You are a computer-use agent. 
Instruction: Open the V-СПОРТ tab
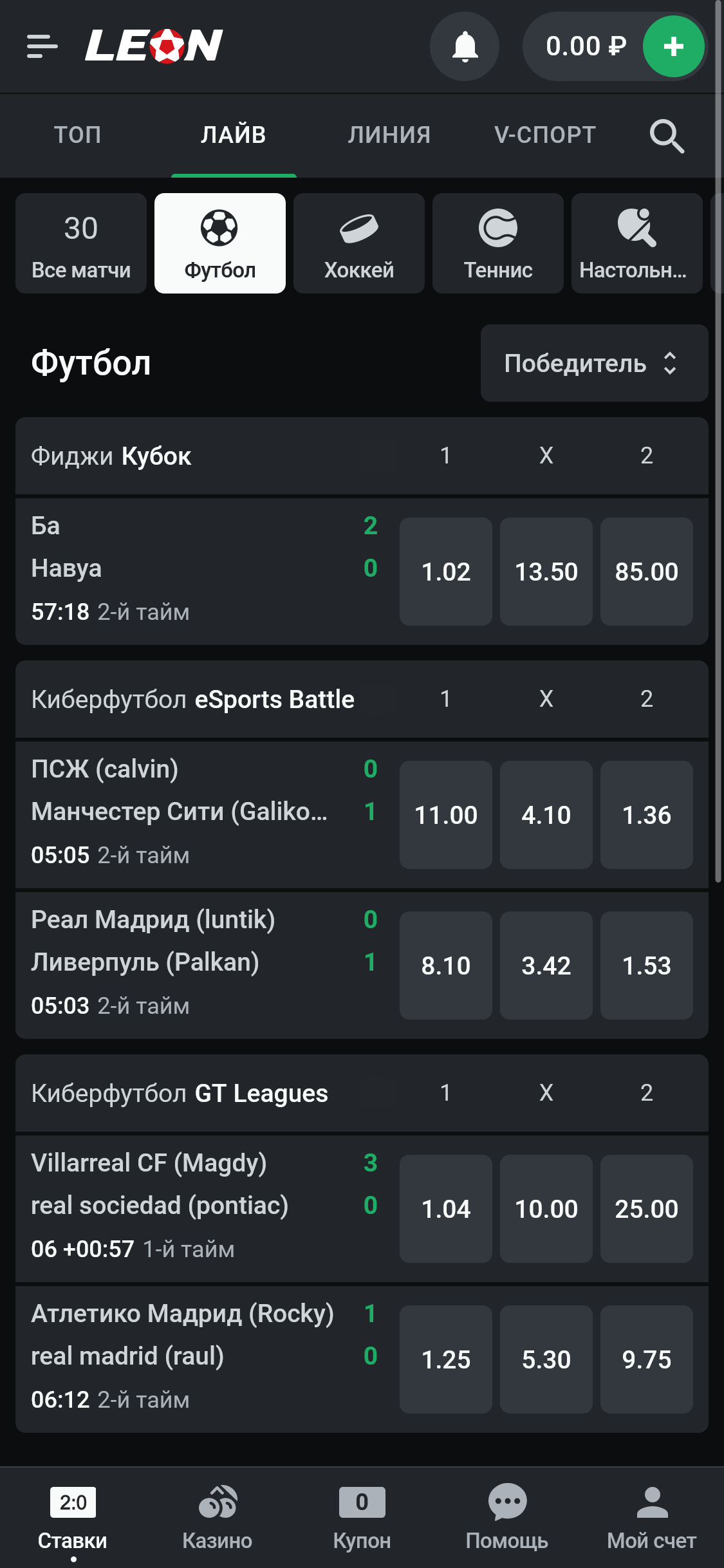[545, 135]
